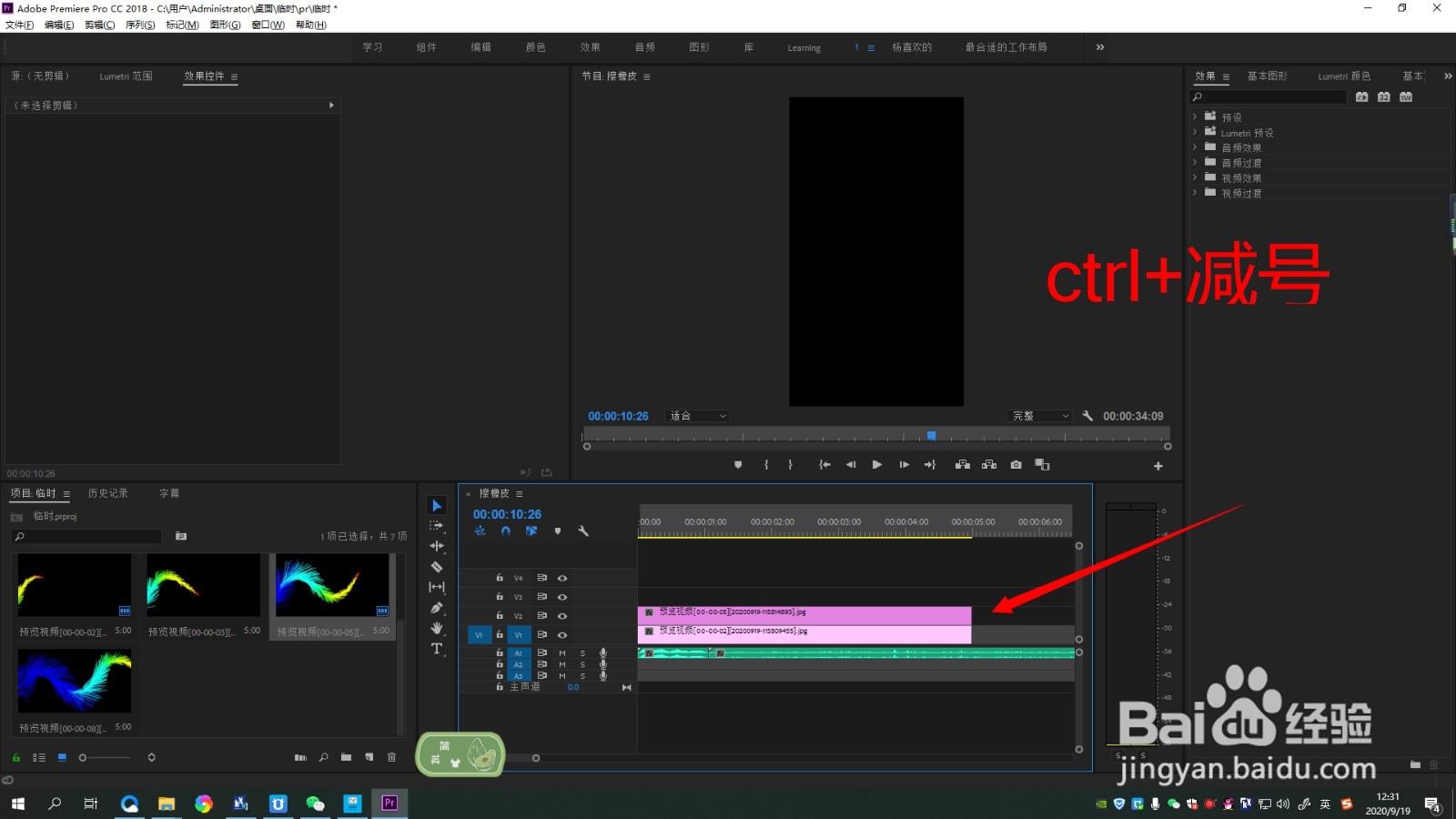Add marker in the timeline header
1456x819 pixels.
point(558,531)
